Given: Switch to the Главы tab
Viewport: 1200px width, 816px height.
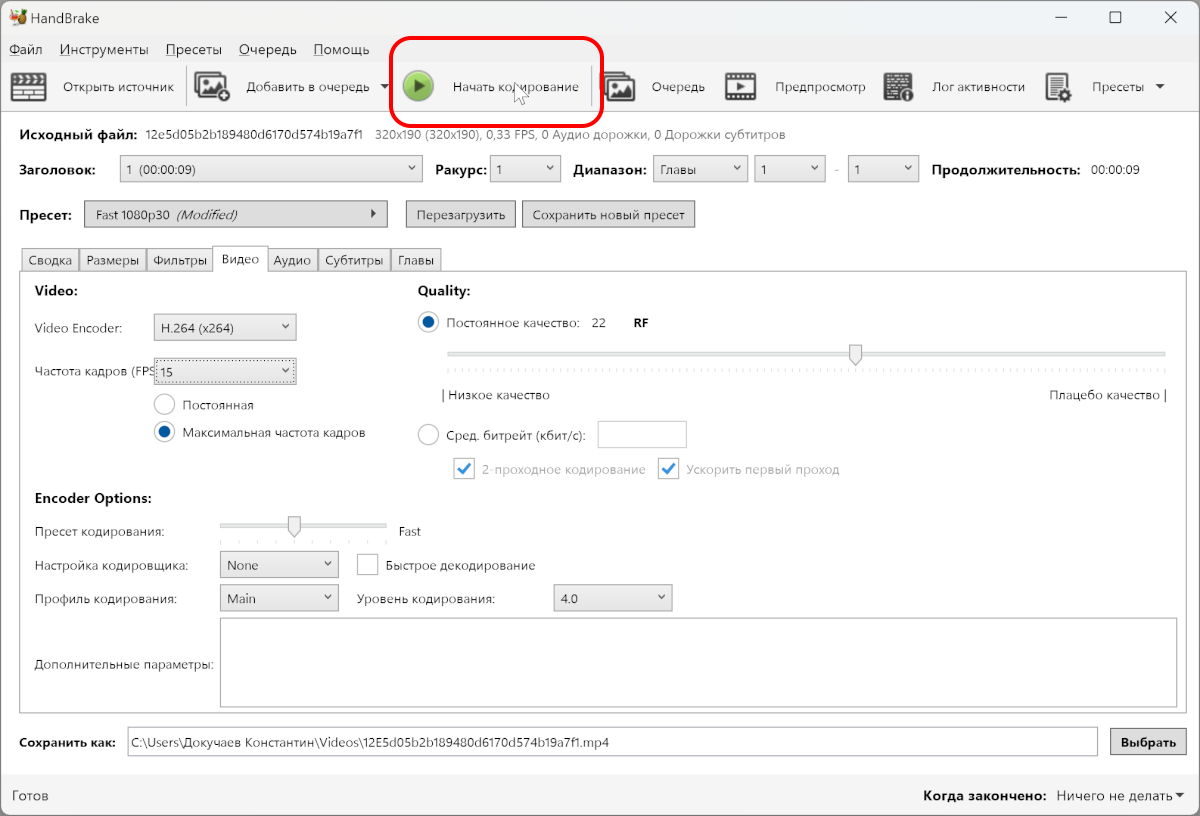Looking at the screenshot, I should tap(416, 260).
